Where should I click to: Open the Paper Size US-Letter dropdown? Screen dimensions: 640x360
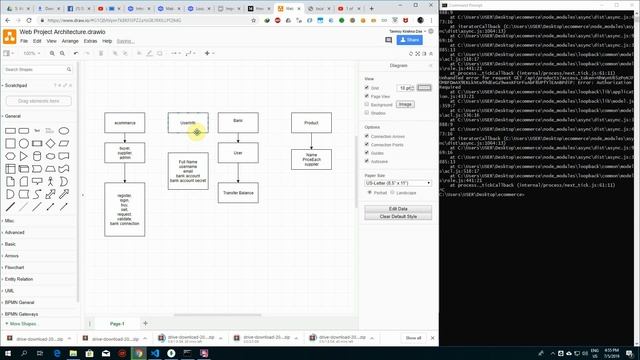coord(398,183)
